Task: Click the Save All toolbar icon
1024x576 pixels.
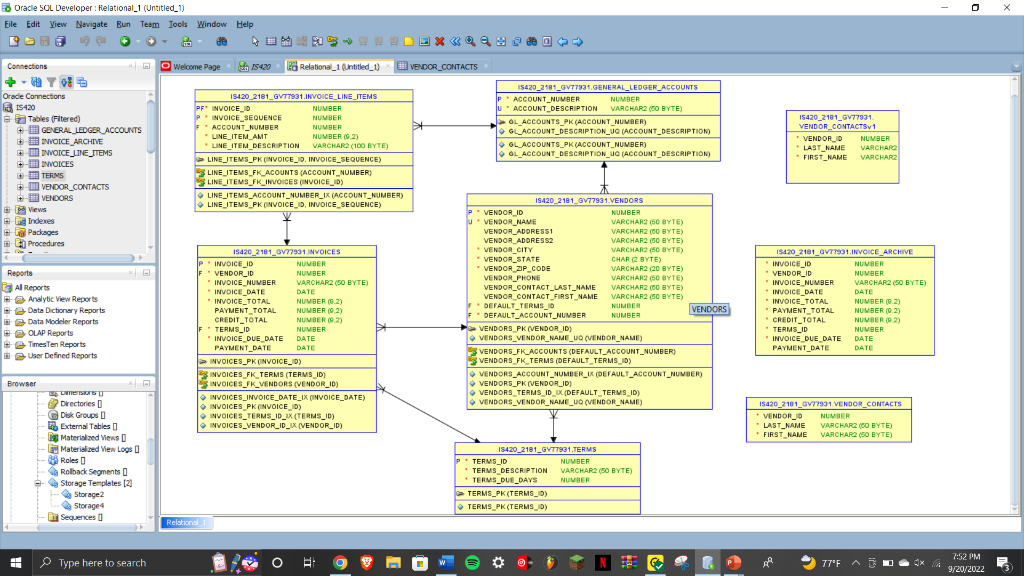Action: (60, 41)
